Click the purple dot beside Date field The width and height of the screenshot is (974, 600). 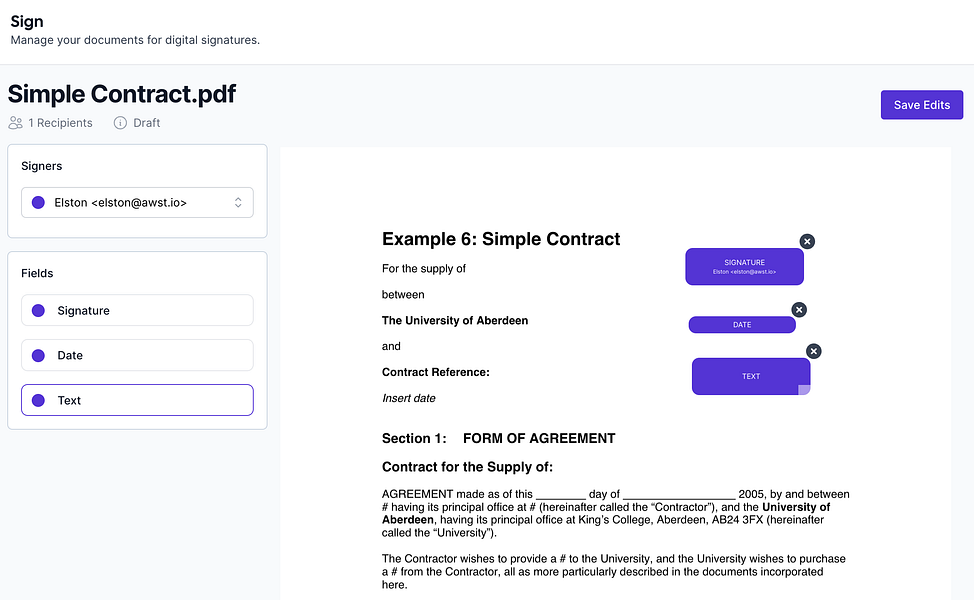point(38,355)
